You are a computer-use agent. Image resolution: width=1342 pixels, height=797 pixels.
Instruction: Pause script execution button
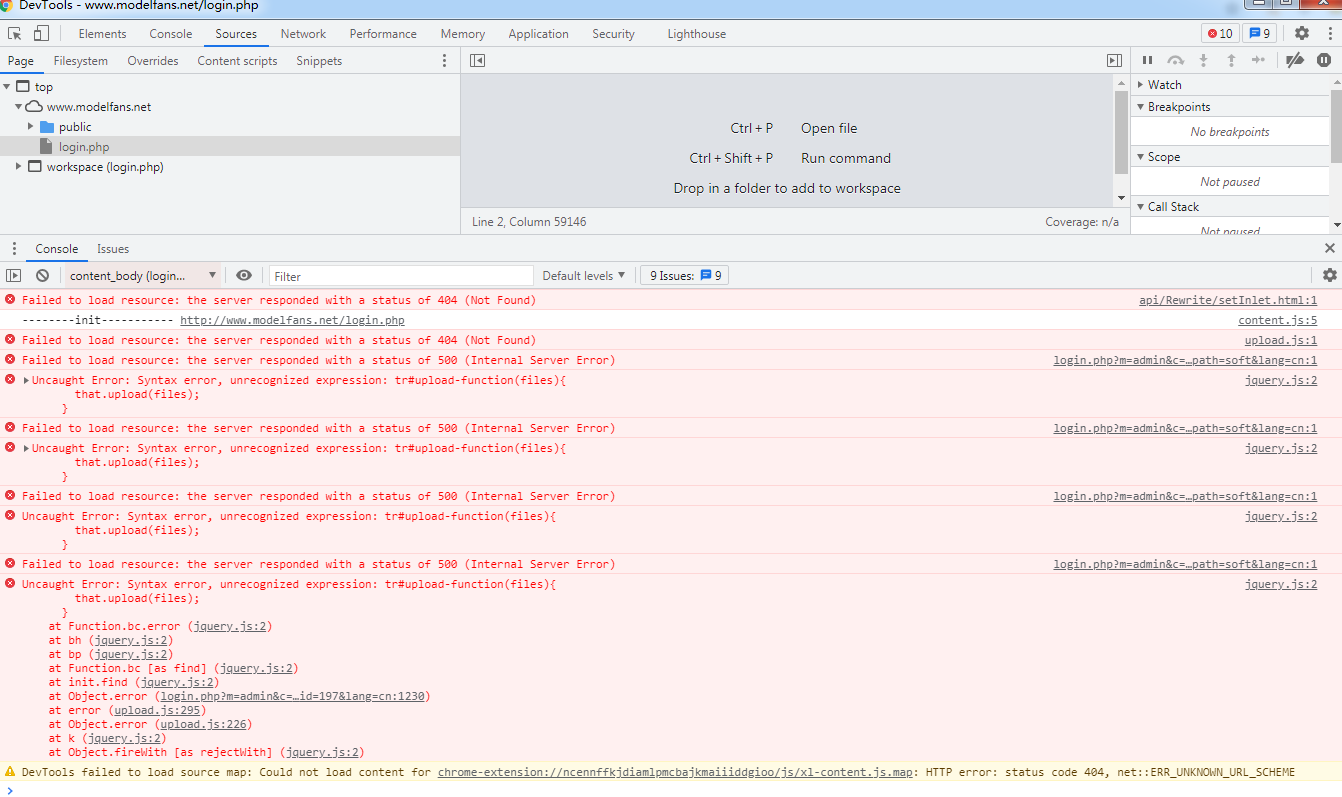tap(1148, 60)
